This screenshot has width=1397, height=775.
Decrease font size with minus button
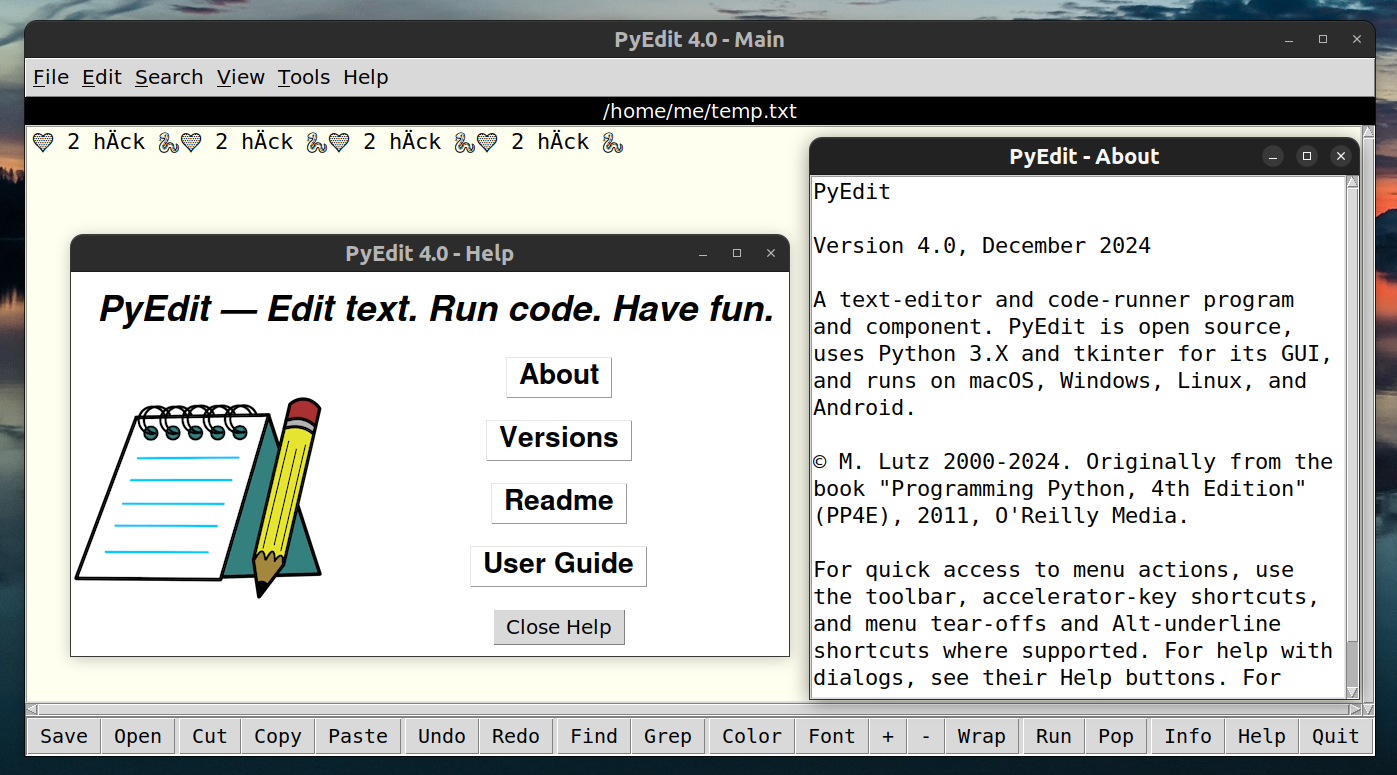click(926, 736)
